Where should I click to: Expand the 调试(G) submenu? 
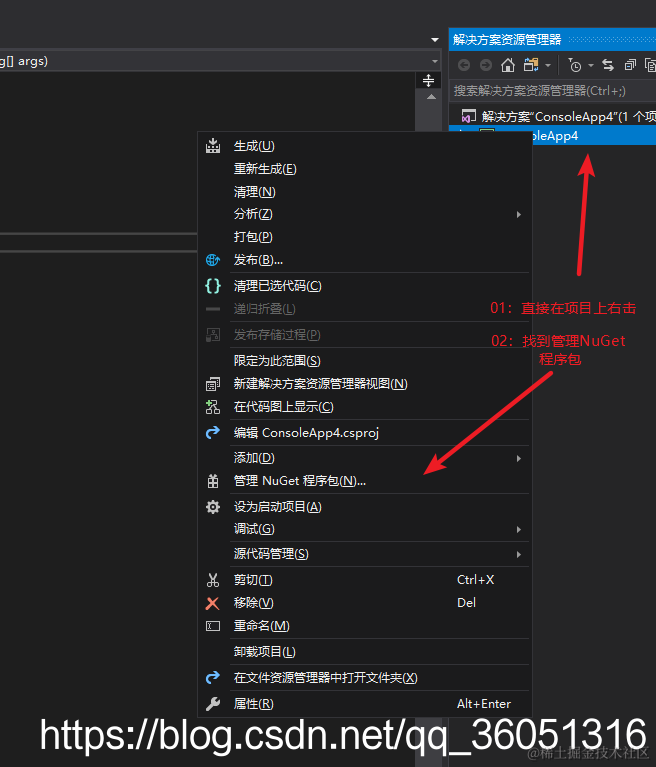(519, 529)
